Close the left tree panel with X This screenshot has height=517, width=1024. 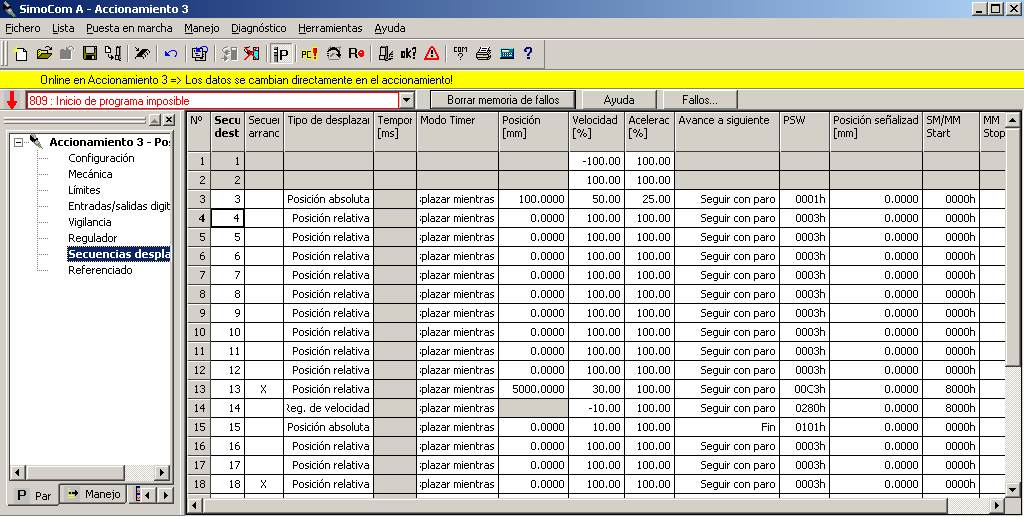168,120
